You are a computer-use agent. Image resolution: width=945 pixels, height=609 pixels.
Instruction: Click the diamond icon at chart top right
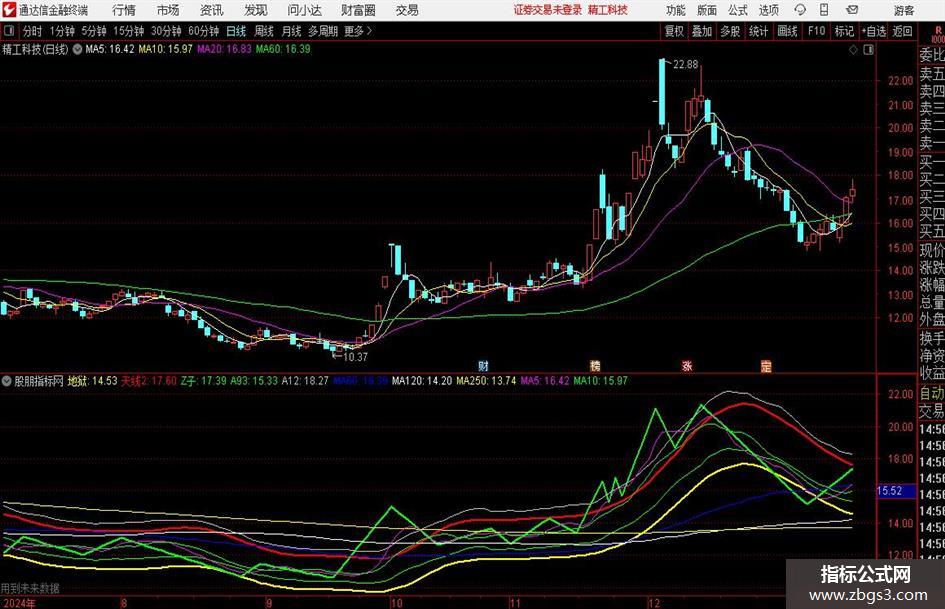(x=853, y=49)
